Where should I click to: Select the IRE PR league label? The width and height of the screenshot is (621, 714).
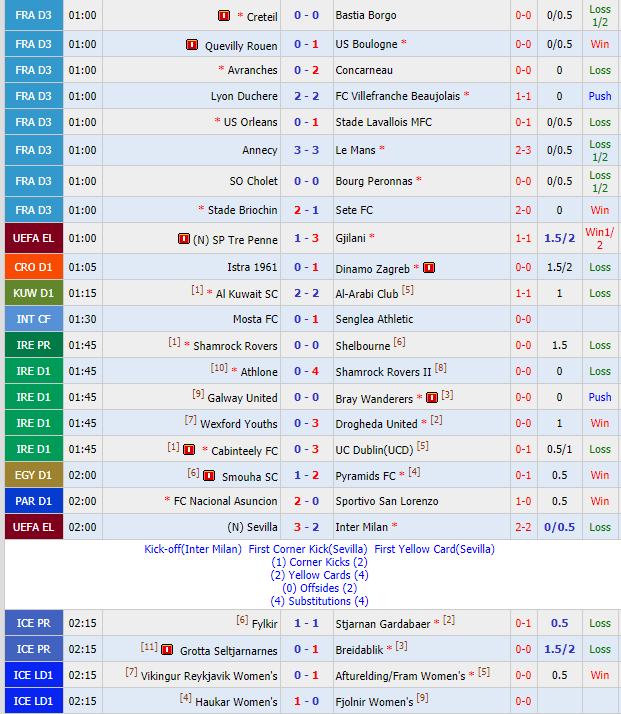[x=34, y=345]
